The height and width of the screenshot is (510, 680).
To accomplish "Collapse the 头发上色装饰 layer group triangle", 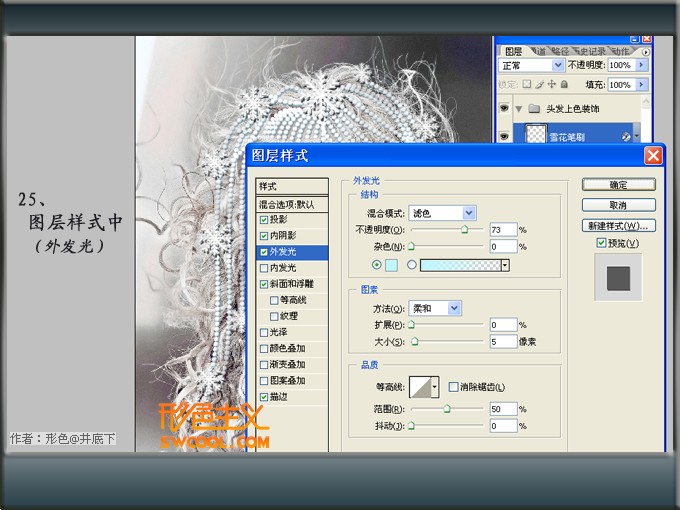I will click(519, 109).
